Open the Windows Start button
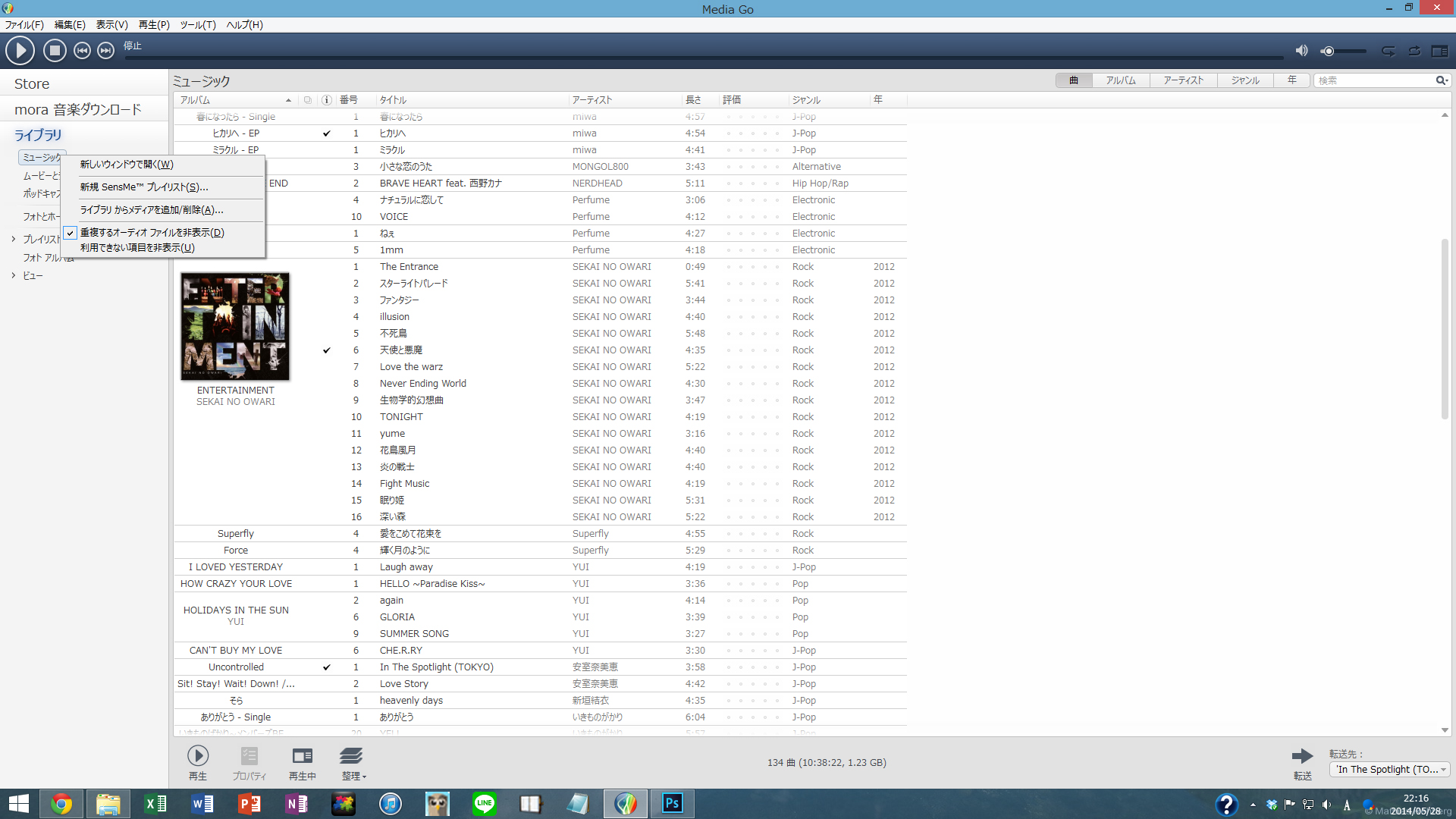 point(18,804)
